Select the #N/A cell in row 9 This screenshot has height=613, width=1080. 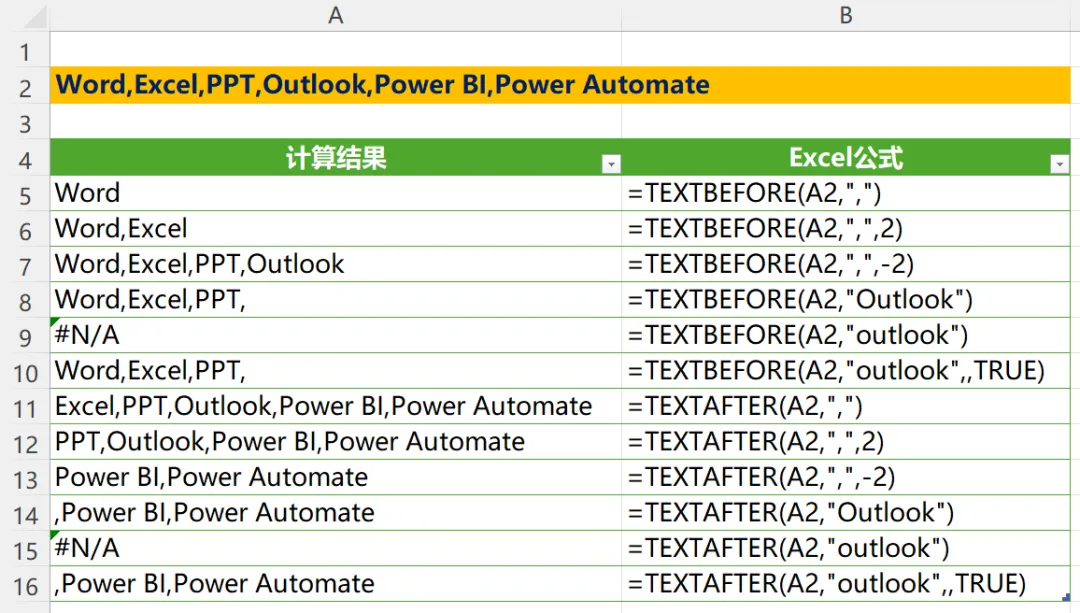[x=335, y=335]
